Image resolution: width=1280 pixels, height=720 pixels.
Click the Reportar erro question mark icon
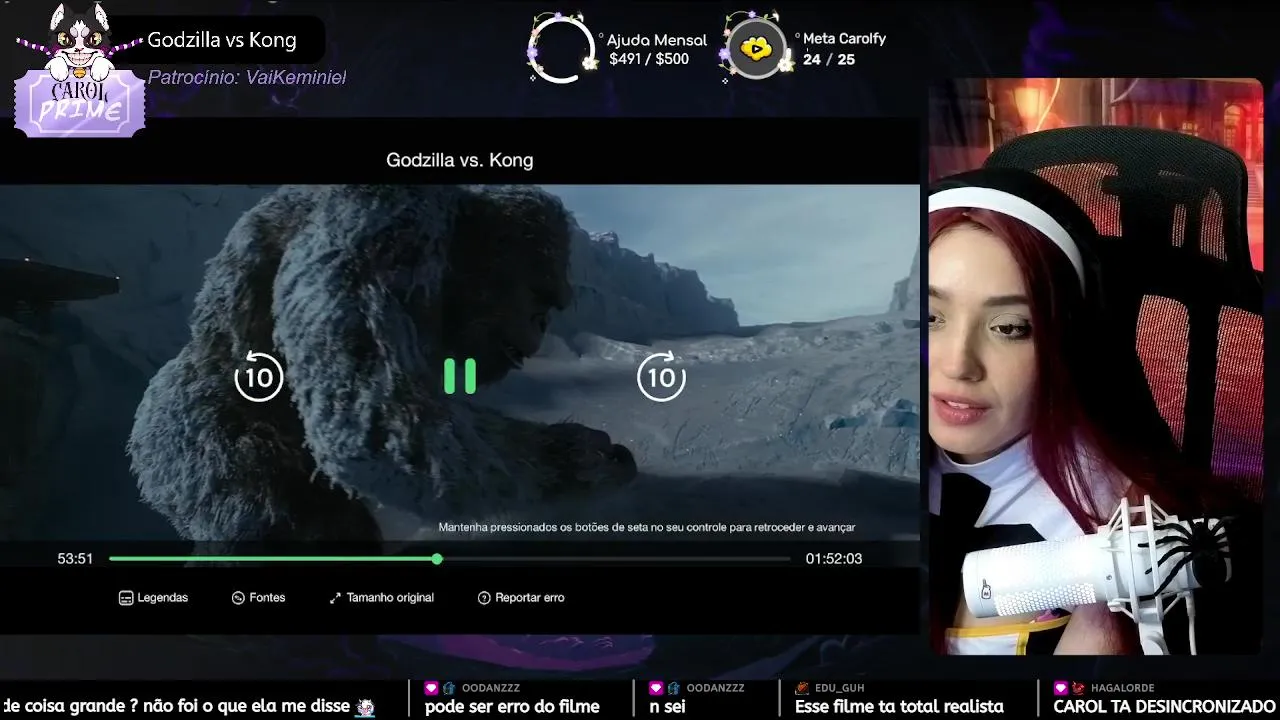(484, 598)
